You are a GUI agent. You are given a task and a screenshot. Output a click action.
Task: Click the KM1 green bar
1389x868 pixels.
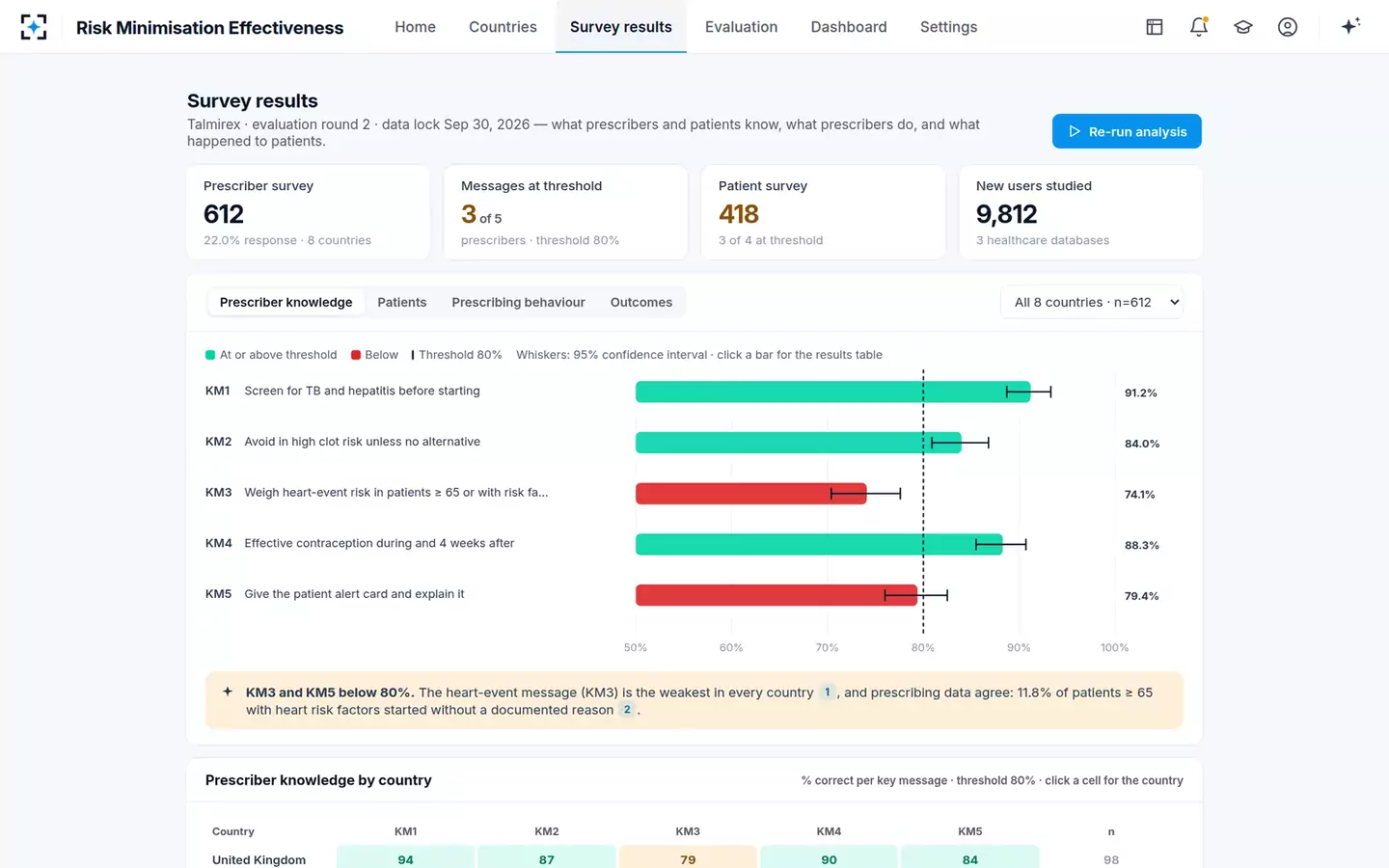(x=832, y=392)
